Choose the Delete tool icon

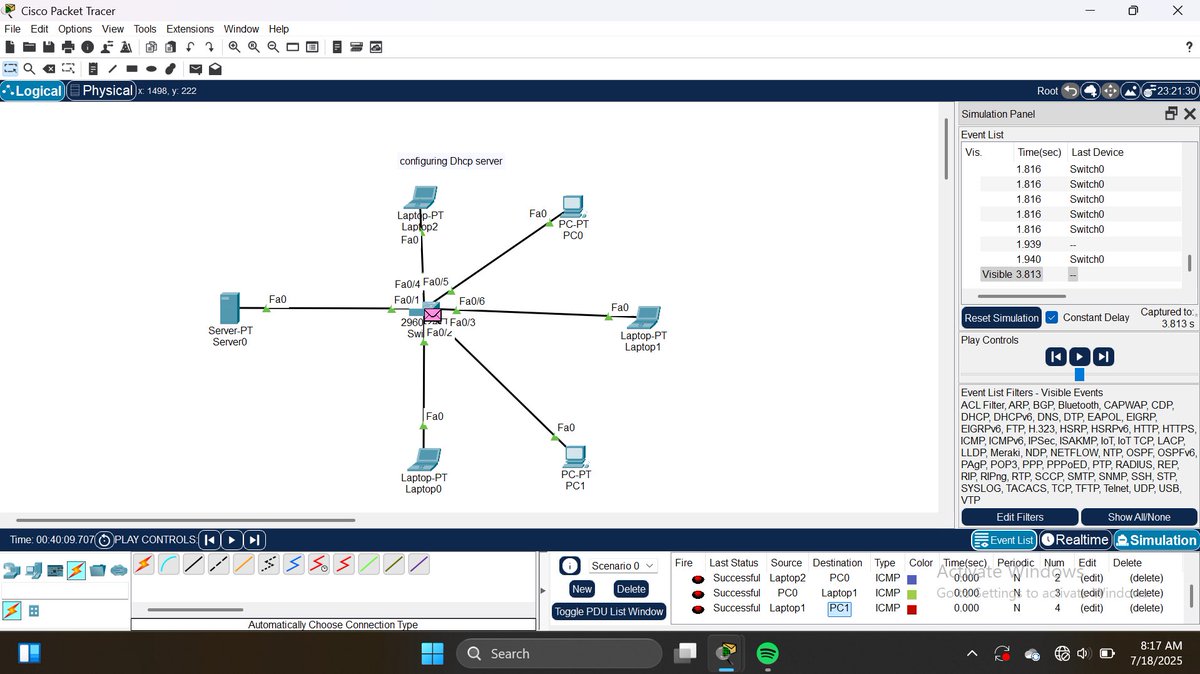click(x=49, y=69)
